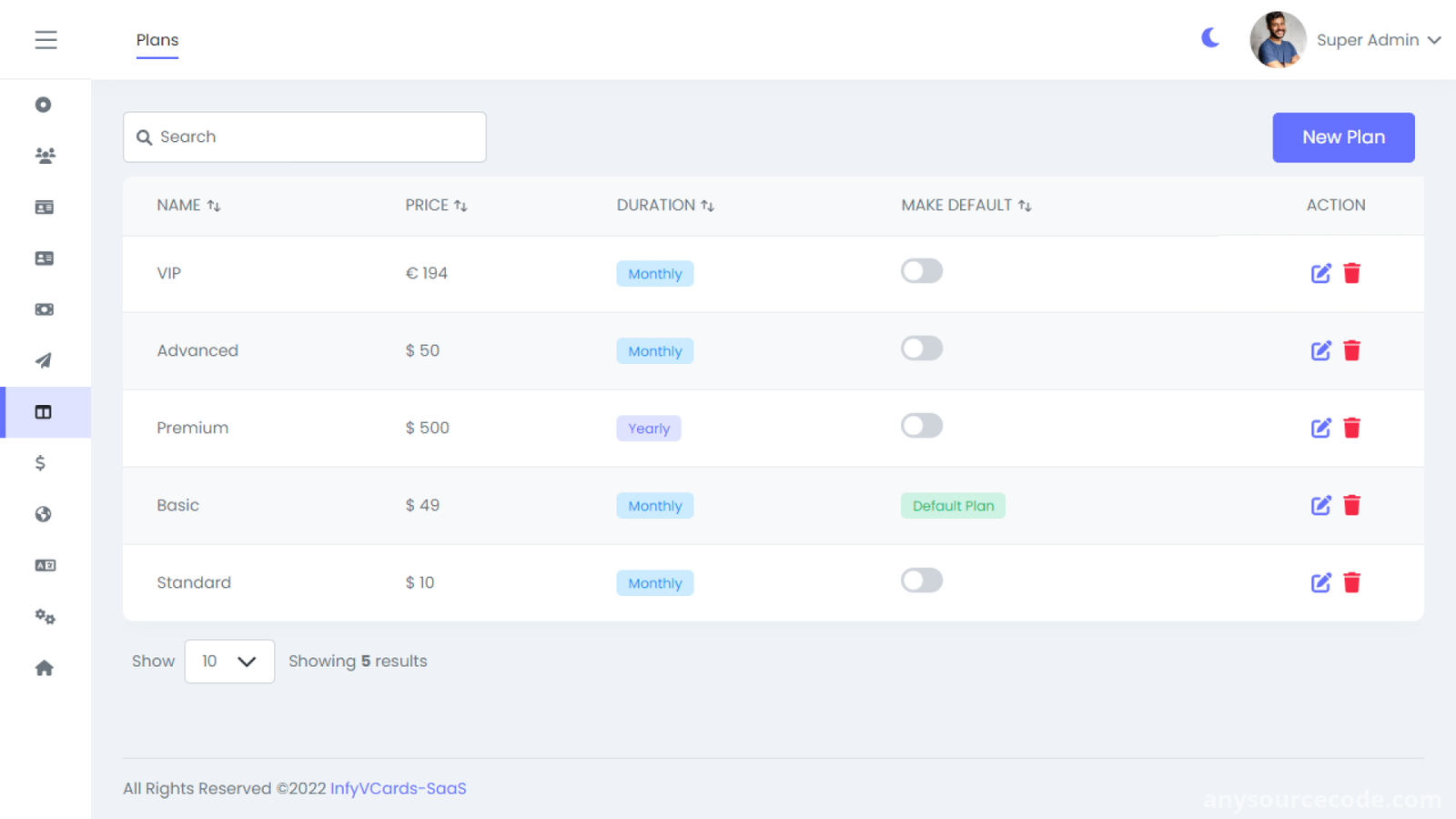Open the dashboard circle icon in sidebar
Viewport: 1456px width, 819px height.
(x=43, y=105)
